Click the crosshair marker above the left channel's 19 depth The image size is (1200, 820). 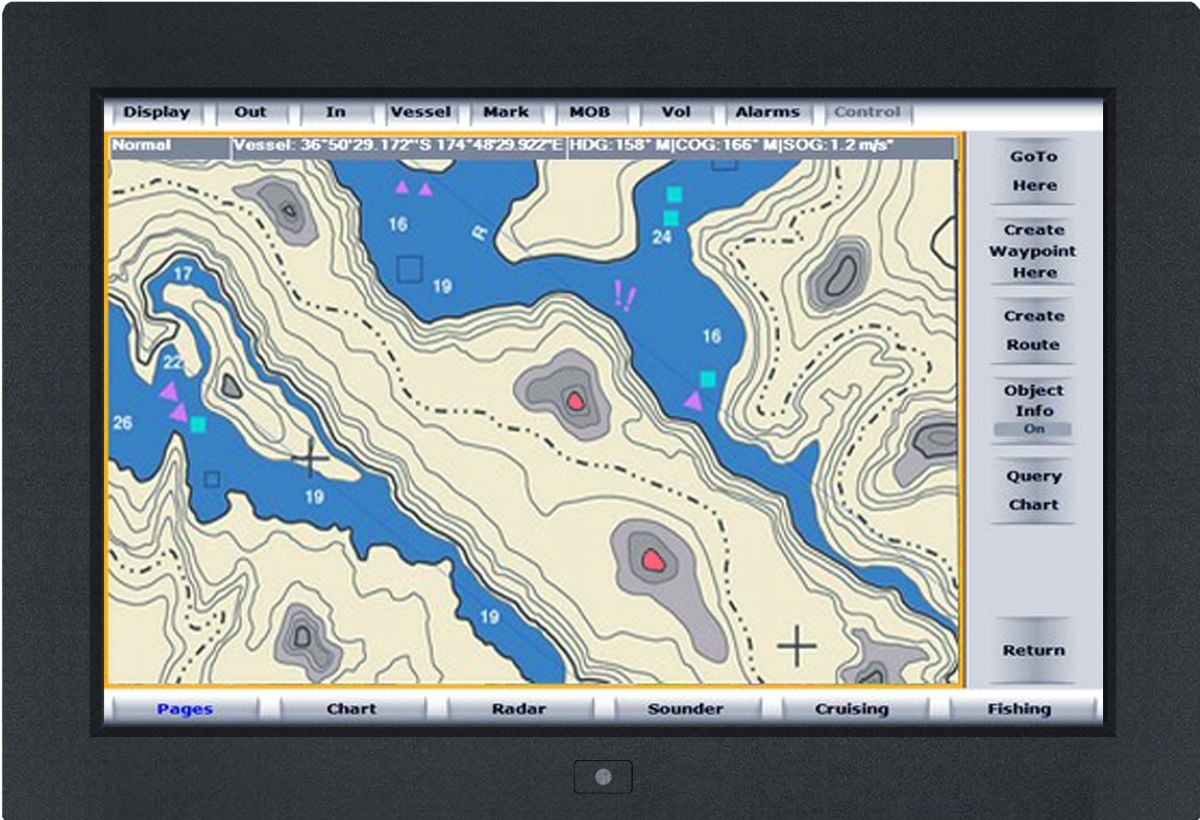(x=310, y=459)
